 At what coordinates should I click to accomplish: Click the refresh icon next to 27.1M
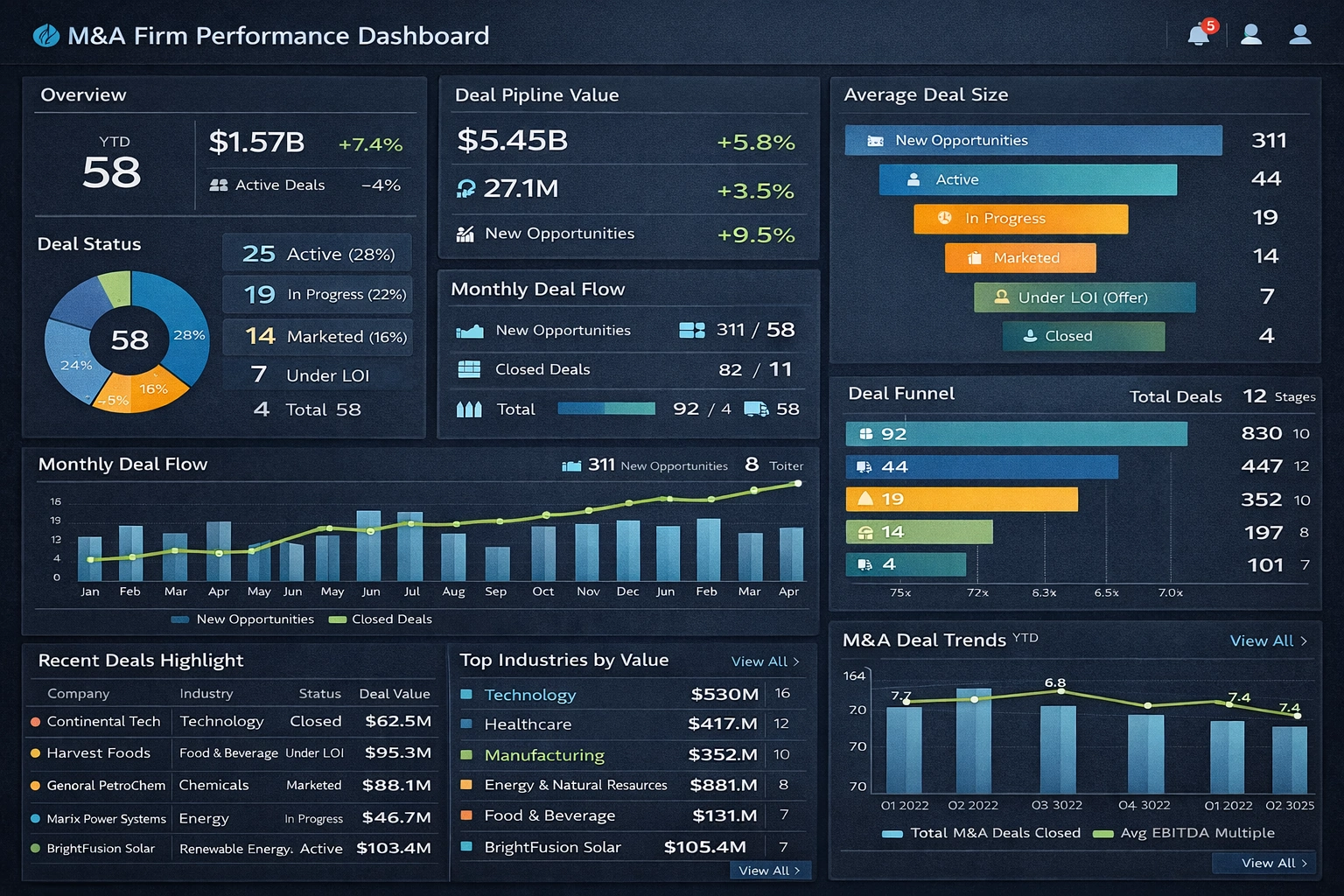467,187
